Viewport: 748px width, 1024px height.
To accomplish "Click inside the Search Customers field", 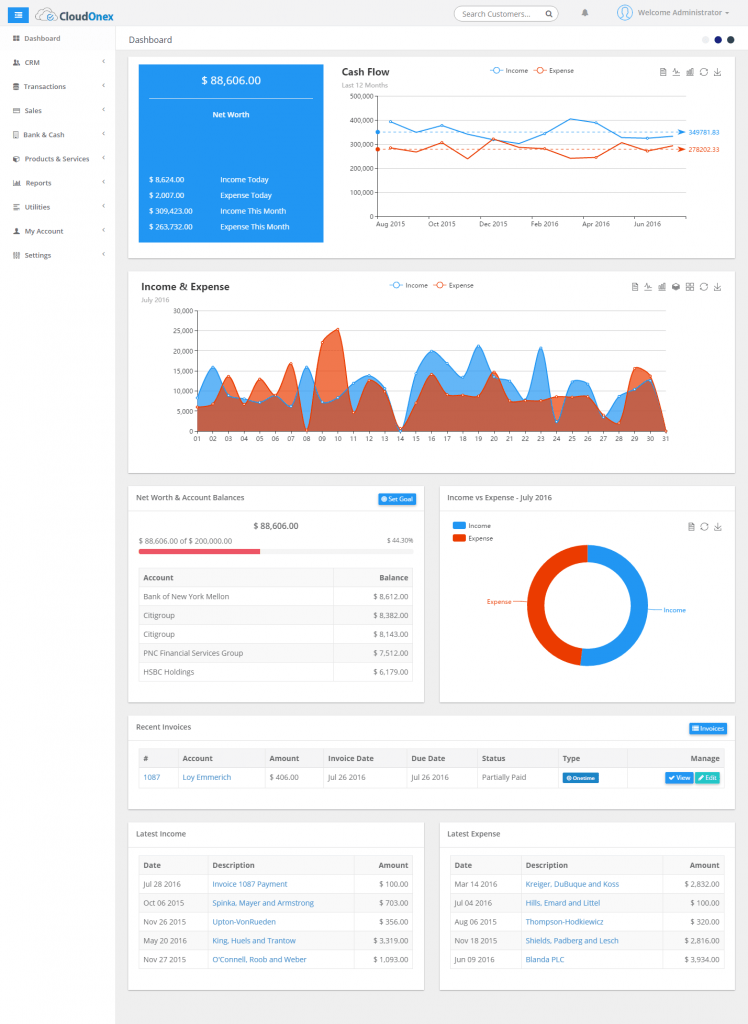I will [500, 14].
